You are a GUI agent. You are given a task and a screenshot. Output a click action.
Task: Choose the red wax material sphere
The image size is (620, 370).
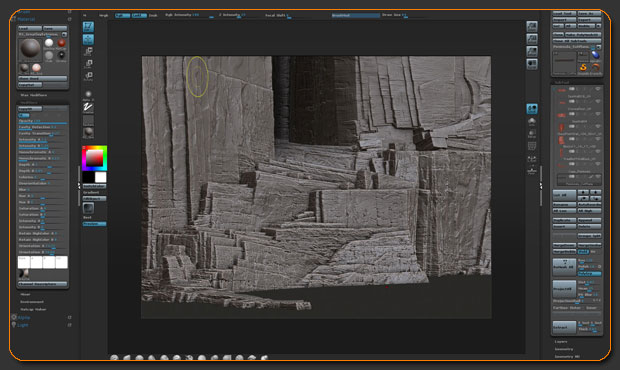click(x=61, y=43)
